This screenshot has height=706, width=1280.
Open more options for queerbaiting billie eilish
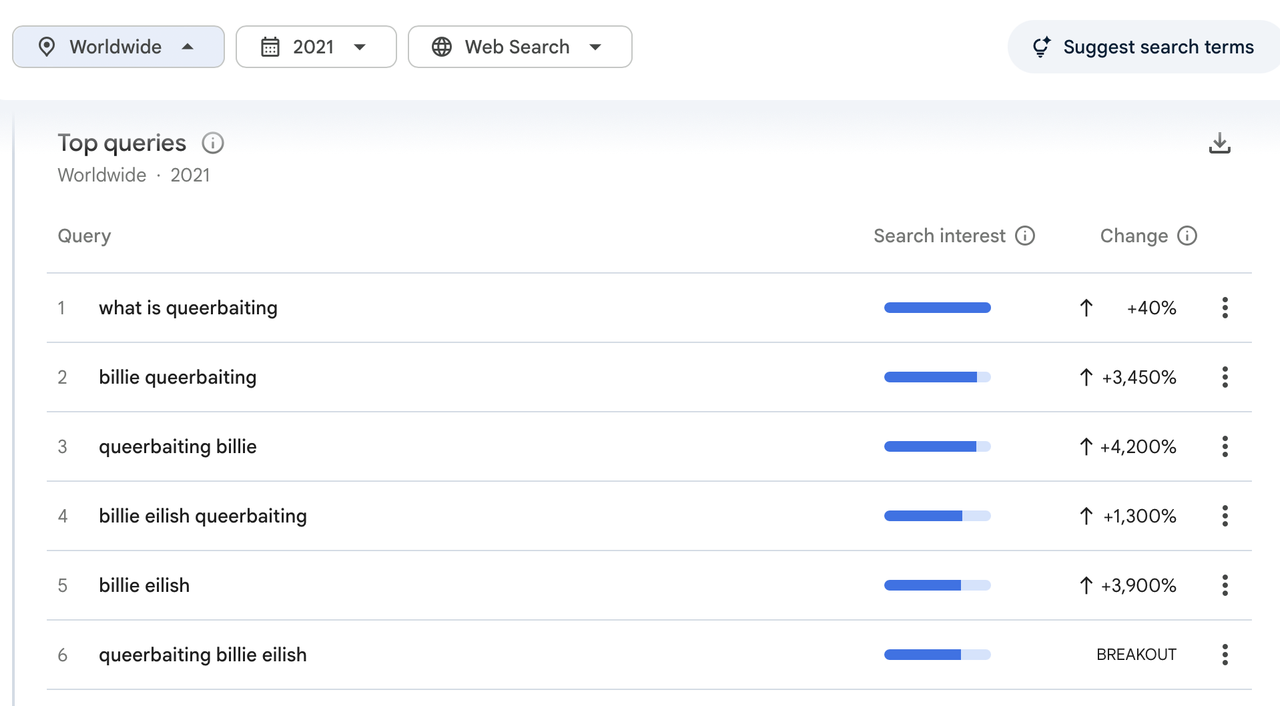click(1225, 655)
